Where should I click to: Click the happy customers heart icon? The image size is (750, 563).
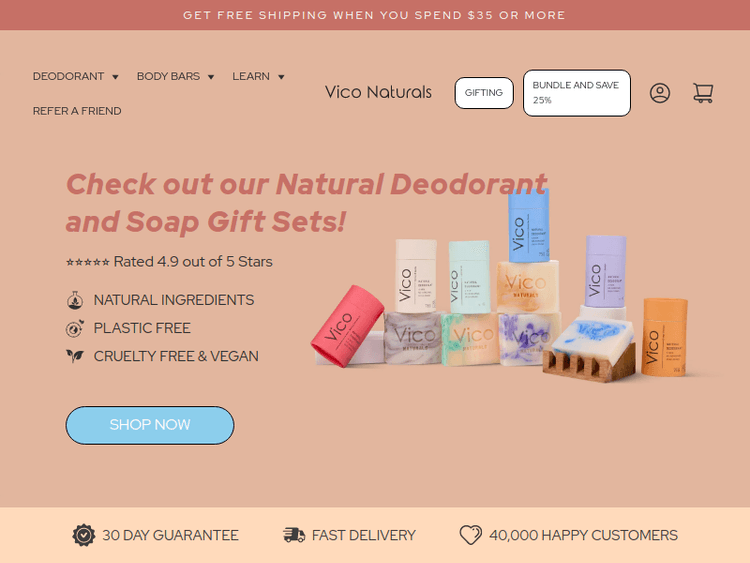(471, 535)
